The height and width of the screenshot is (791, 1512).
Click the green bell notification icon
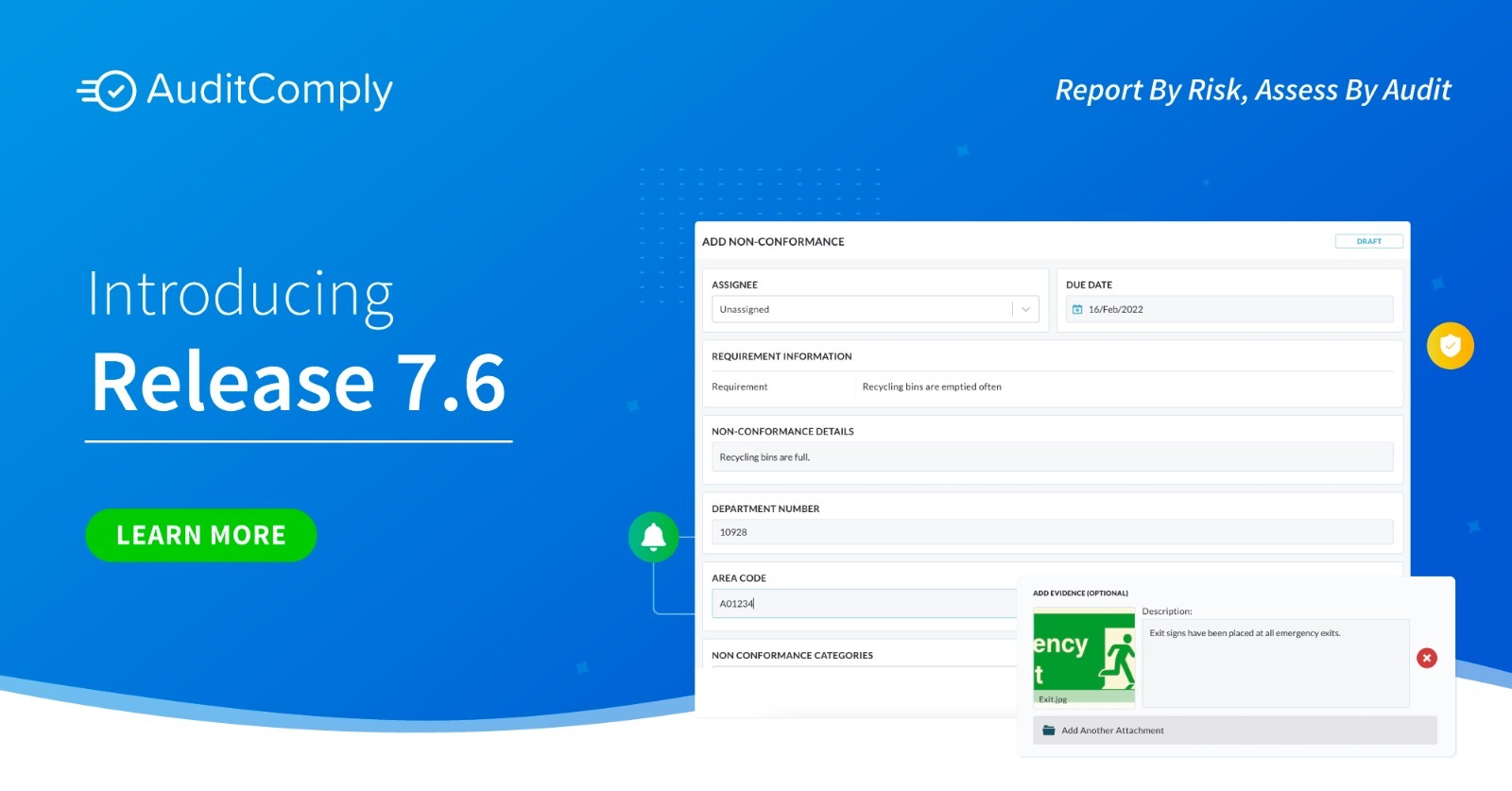point(653,537)
